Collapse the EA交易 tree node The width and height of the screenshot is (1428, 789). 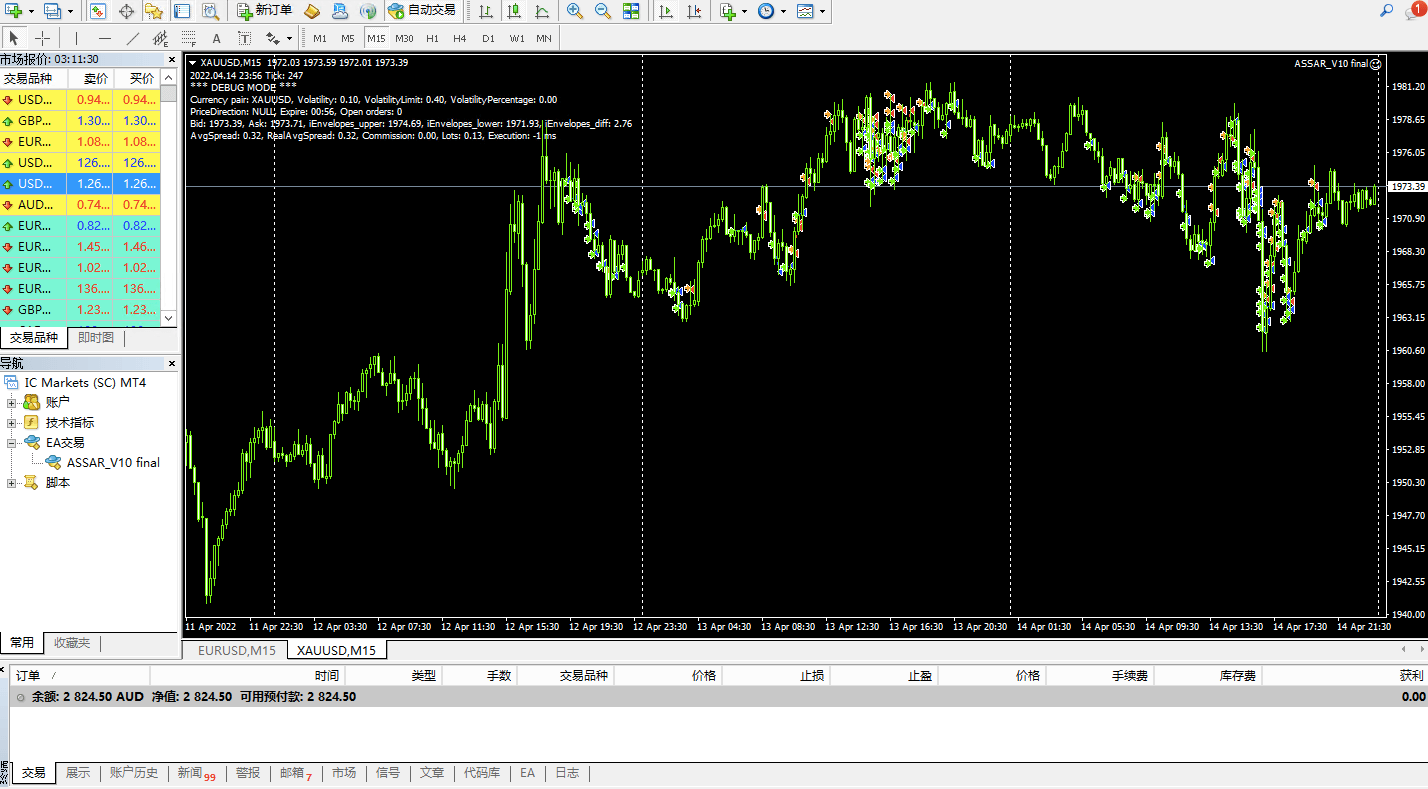[x=12, y=442]
